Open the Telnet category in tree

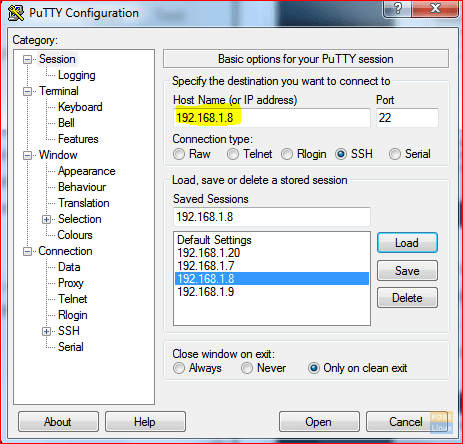(x=73, y=299)
